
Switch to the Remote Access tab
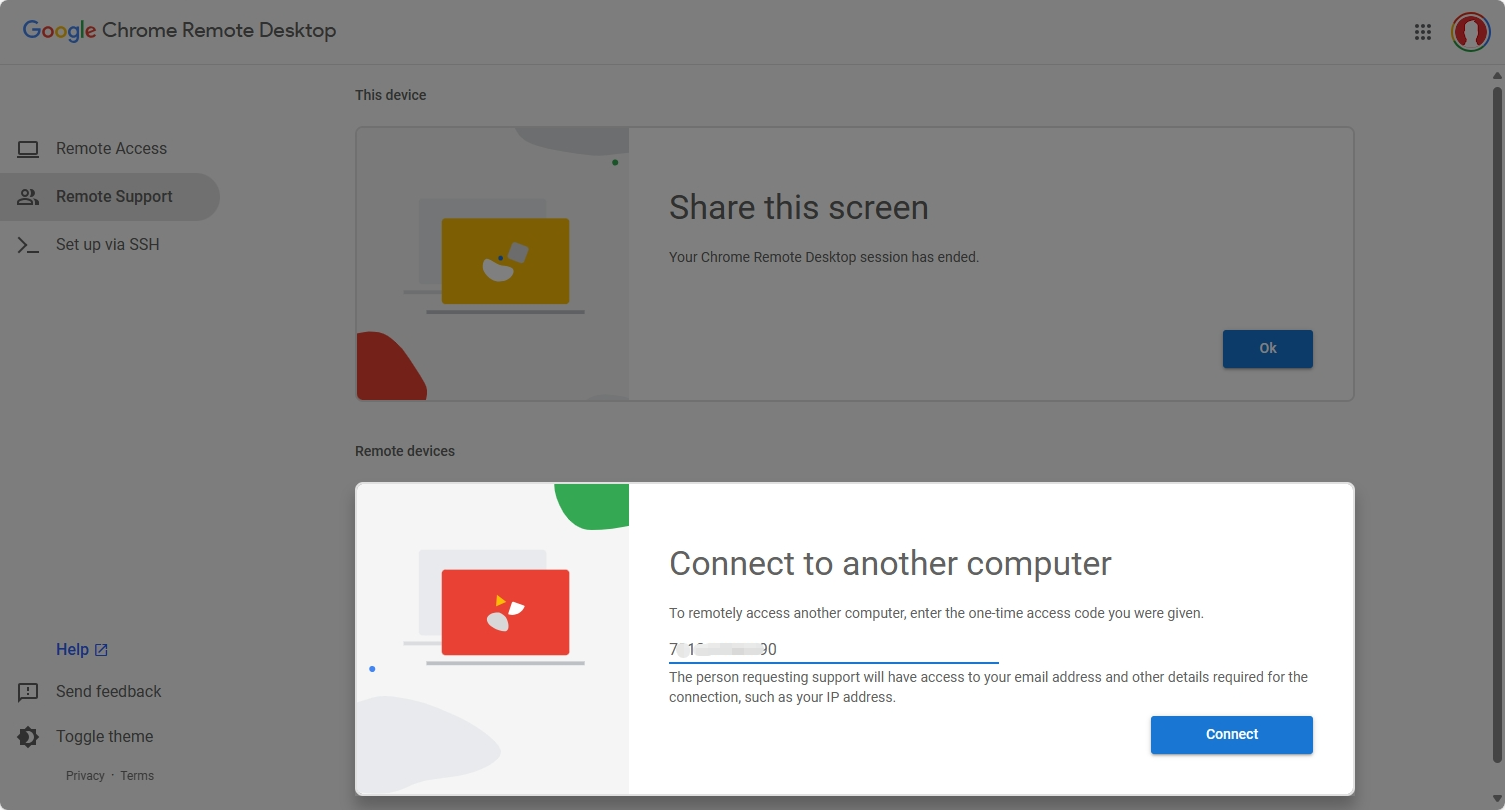click(110, 149)
